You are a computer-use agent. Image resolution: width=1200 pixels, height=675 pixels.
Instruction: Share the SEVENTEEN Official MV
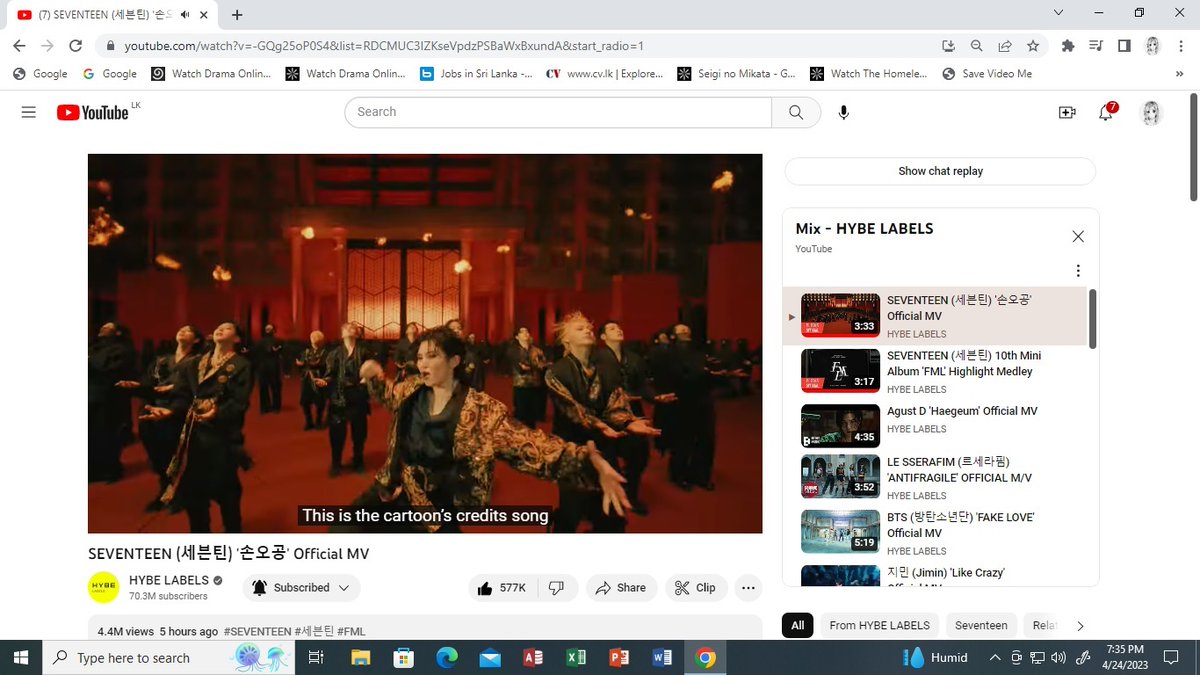pos(621,588)
